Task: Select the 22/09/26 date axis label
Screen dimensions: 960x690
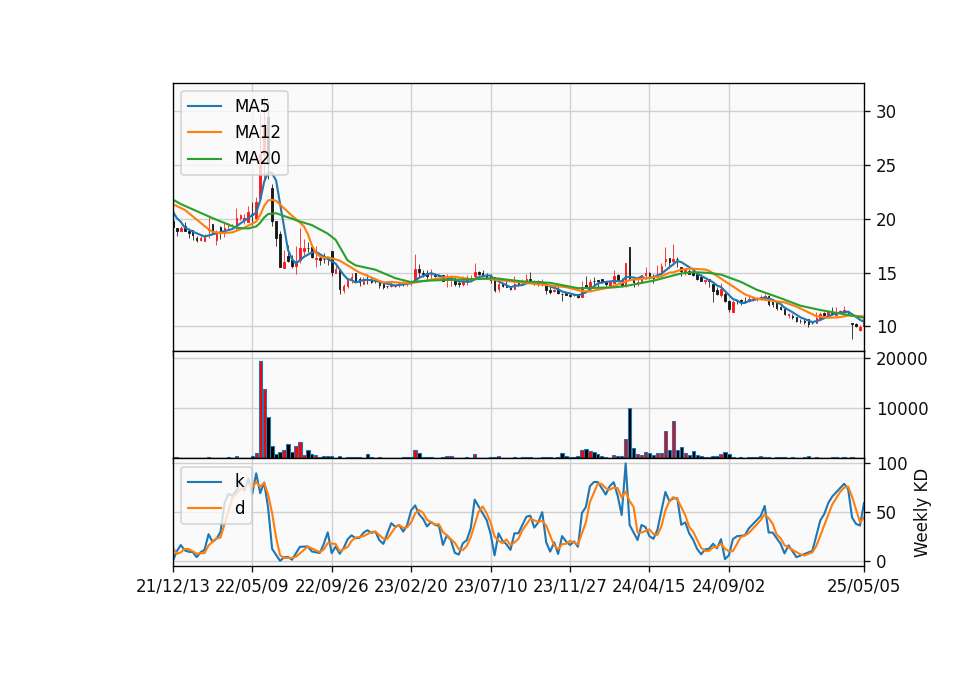Action: [x=332, y=587]
